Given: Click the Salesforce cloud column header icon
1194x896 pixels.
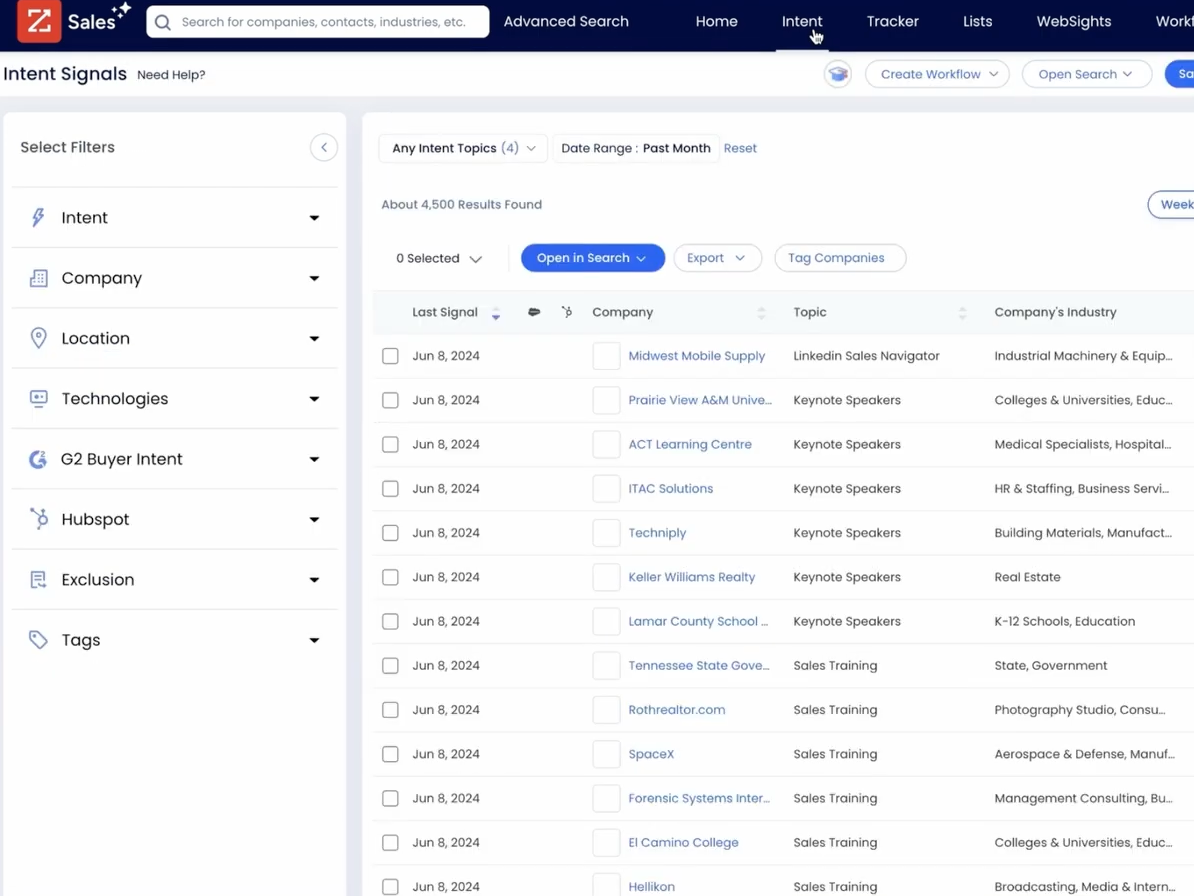Looking at the screenshot, I should tap(534, 312).
